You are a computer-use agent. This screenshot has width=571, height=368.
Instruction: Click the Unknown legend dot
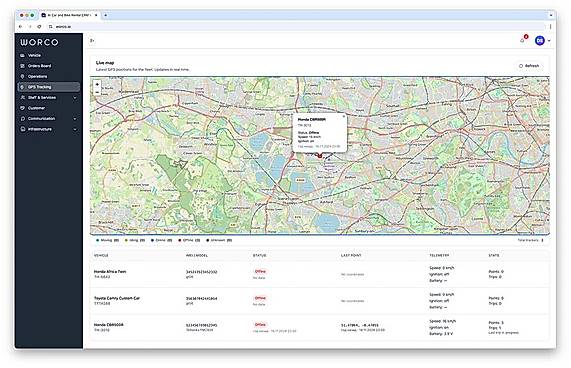pos(208,240)
